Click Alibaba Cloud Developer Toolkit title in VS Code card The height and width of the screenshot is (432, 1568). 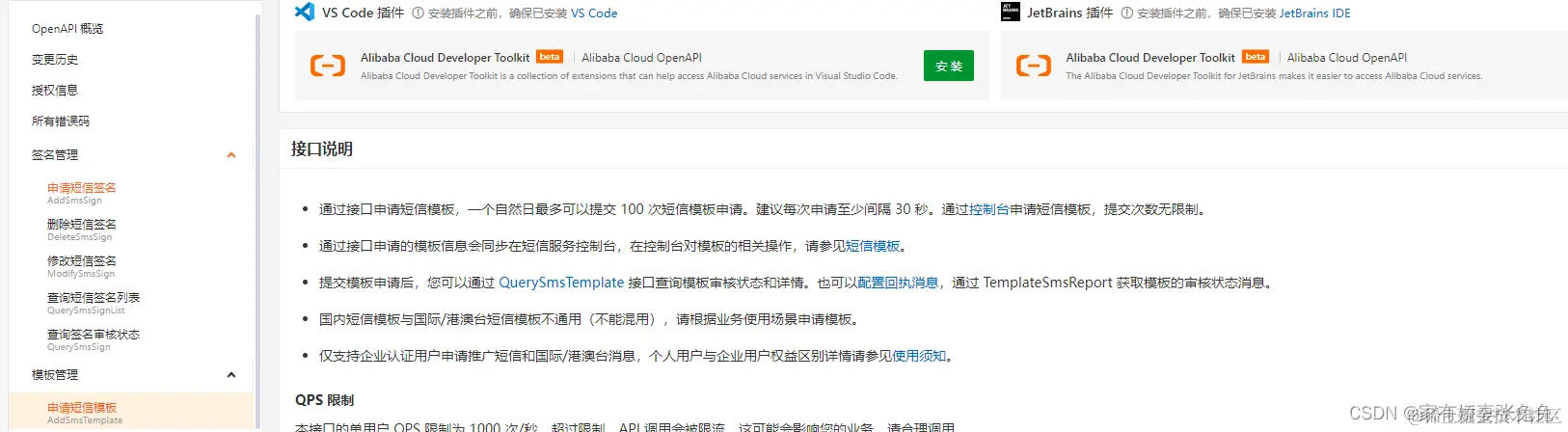pos(446,58)
